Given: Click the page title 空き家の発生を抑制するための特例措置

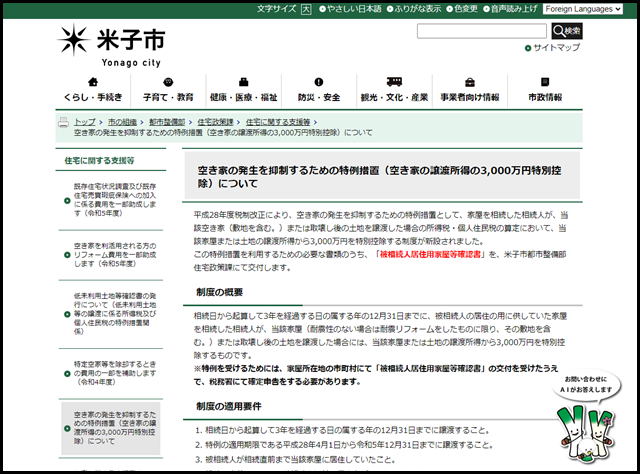Looking at the screenshot, I should 379,177.
